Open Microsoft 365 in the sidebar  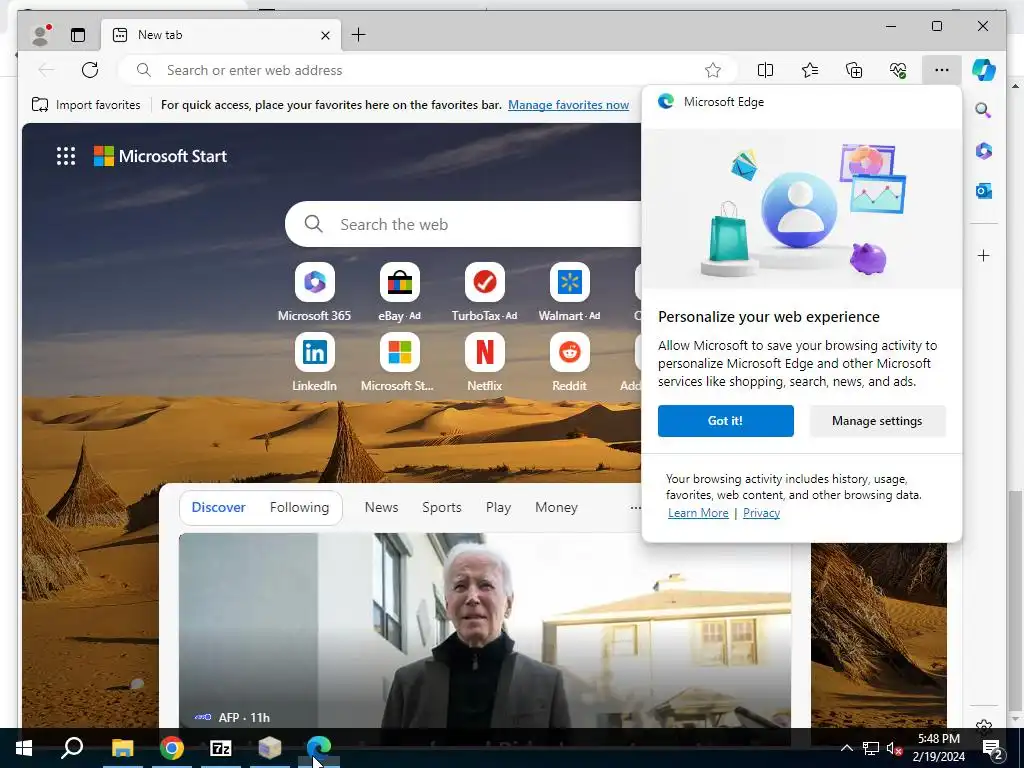[984, 151]
